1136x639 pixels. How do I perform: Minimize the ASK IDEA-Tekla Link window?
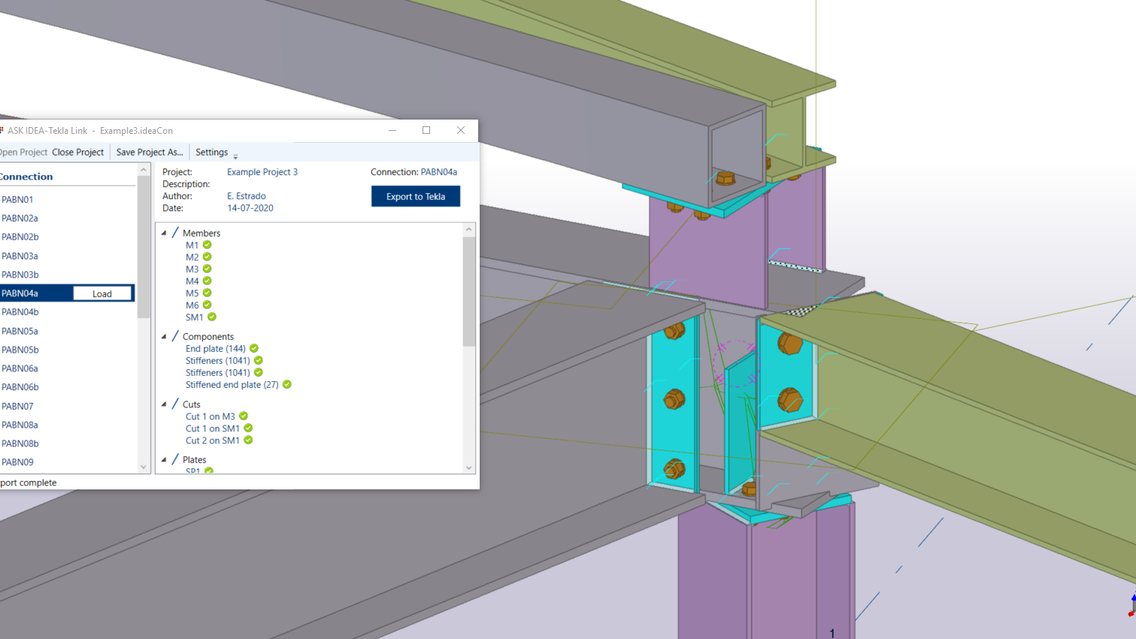[x=393, y=130]
